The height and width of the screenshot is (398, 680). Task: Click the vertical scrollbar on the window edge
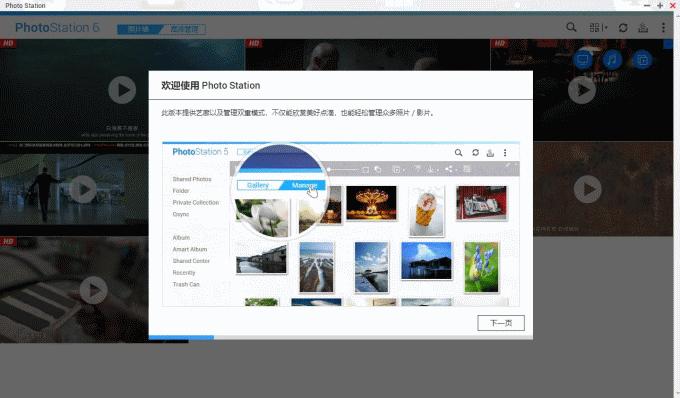(677, 204)
